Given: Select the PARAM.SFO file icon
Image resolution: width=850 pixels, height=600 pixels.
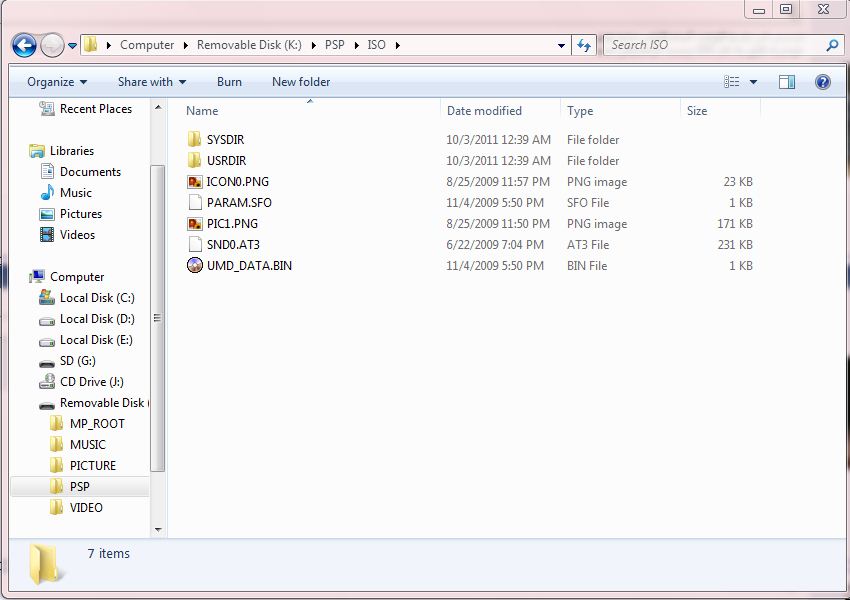Looking at the screenshot, I should point(195,202).
